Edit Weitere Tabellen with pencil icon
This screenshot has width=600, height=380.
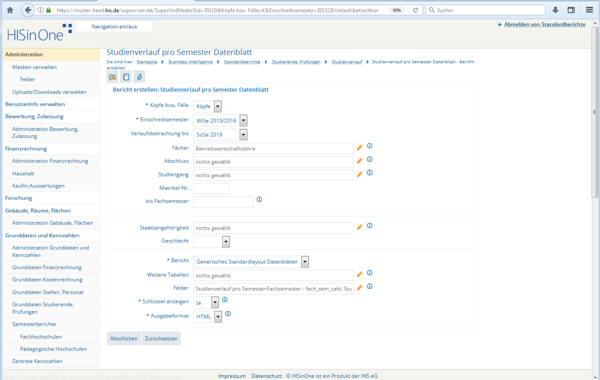pos(360,274)
